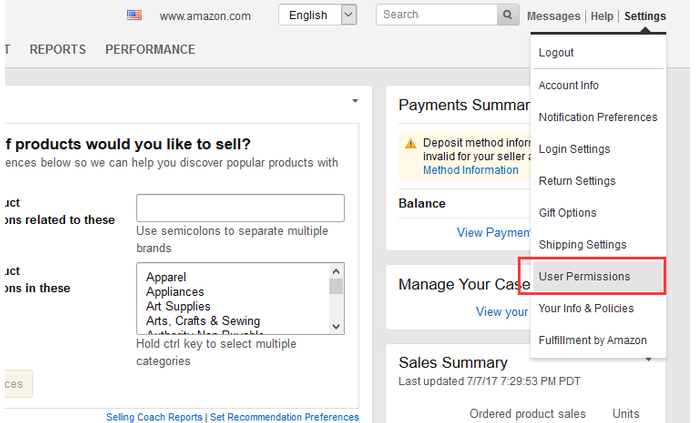Image resolution: width=700 pixels, height=423 pixels.
Task: Choose Logout in the Settings menu
Action: tap(556, 52)
